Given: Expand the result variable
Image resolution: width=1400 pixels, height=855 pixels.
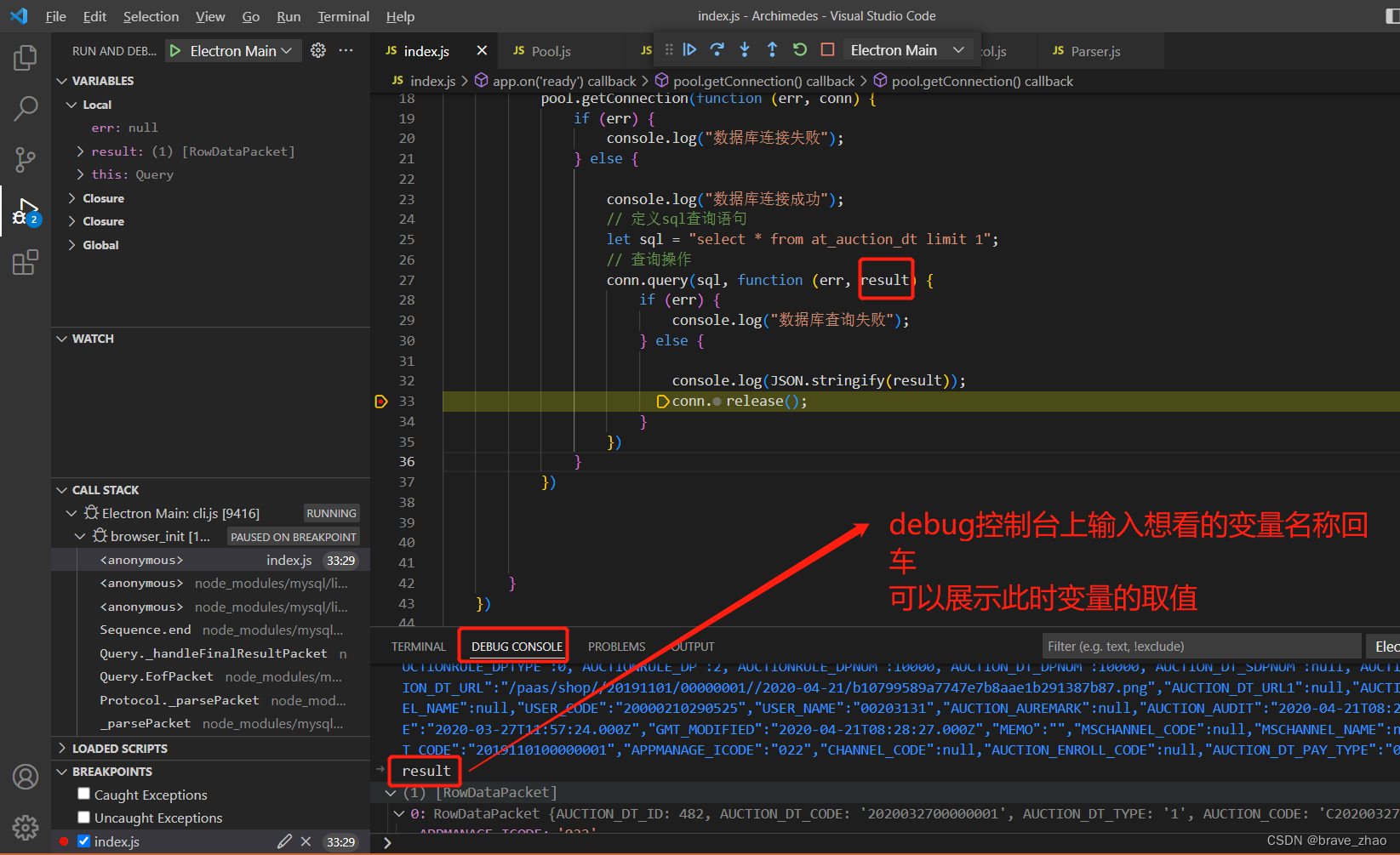Looking at the screenshot, I should point(192,151).
